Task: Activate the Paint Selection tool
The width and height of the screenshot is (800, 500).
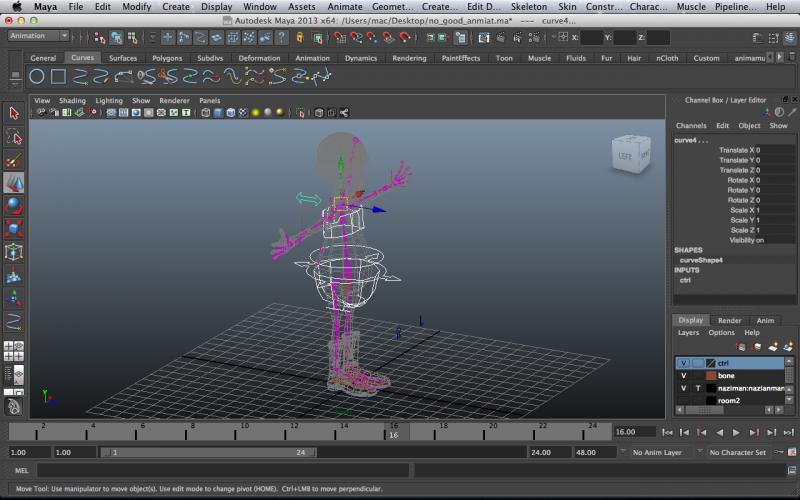Action: click(x=14, y=160)
